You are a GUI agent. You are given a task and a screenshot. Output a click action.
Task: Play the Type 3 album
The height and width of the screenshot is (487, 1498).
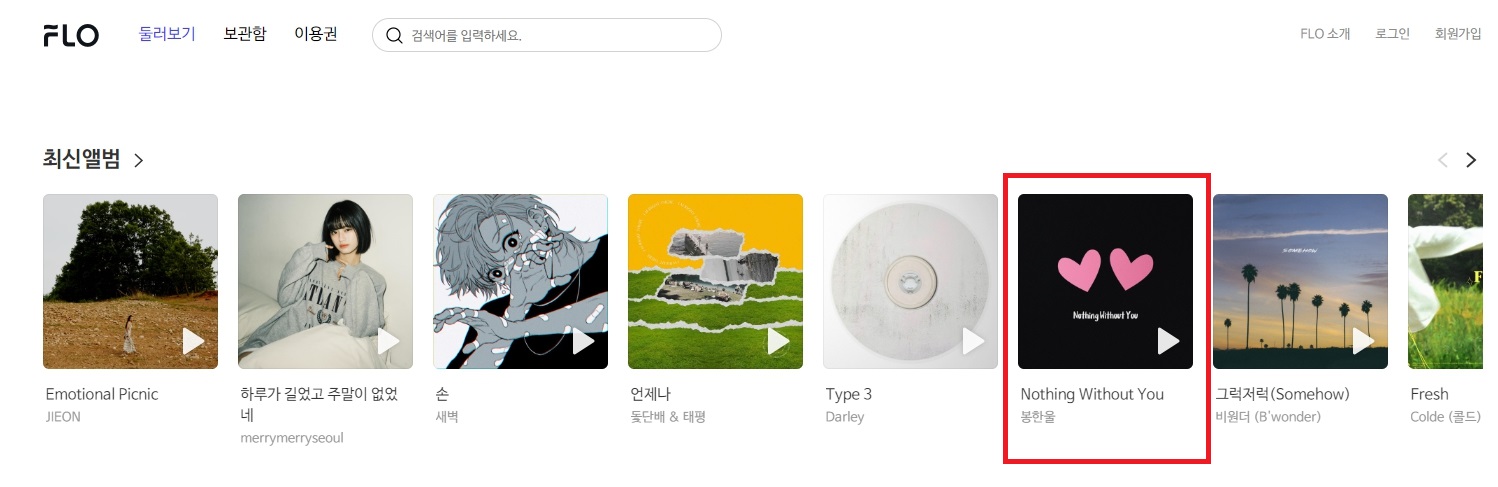(974, 341)
